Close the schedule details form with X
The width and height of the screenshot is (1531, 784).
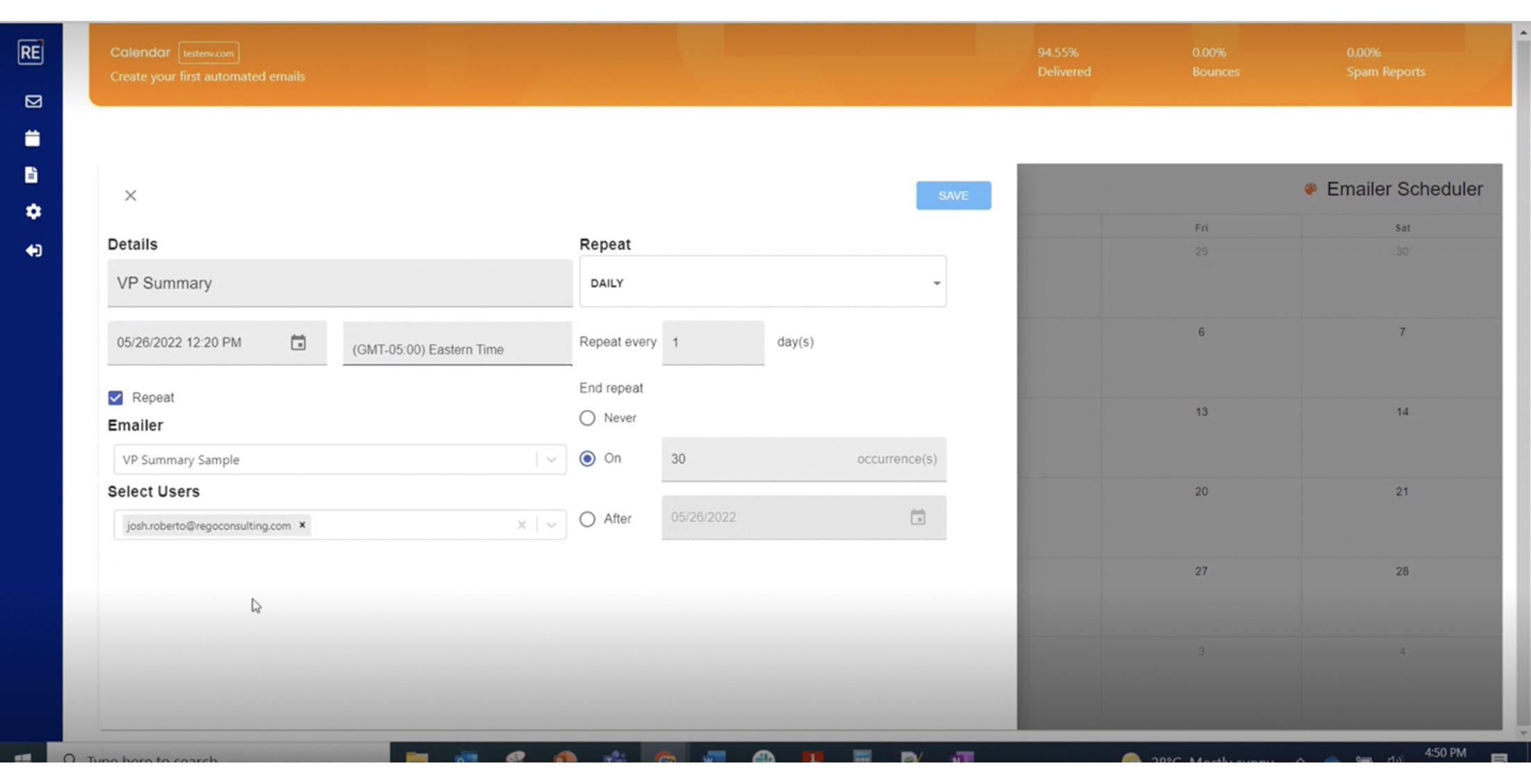point(130,196)
